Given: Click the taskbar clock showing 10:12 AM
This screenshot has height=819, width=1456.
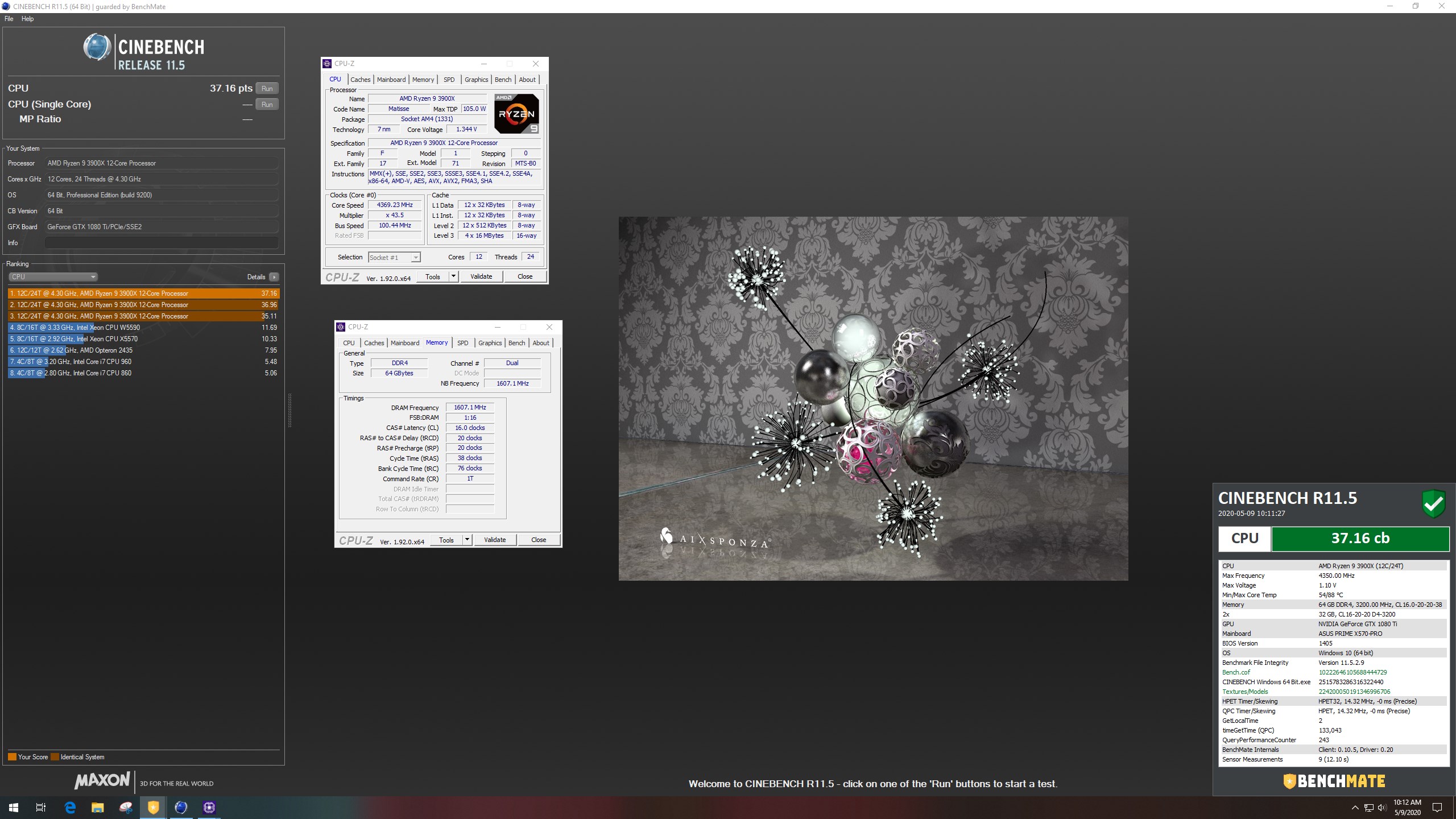Looking at the screenshot, I should click(x=1407, y=807).
